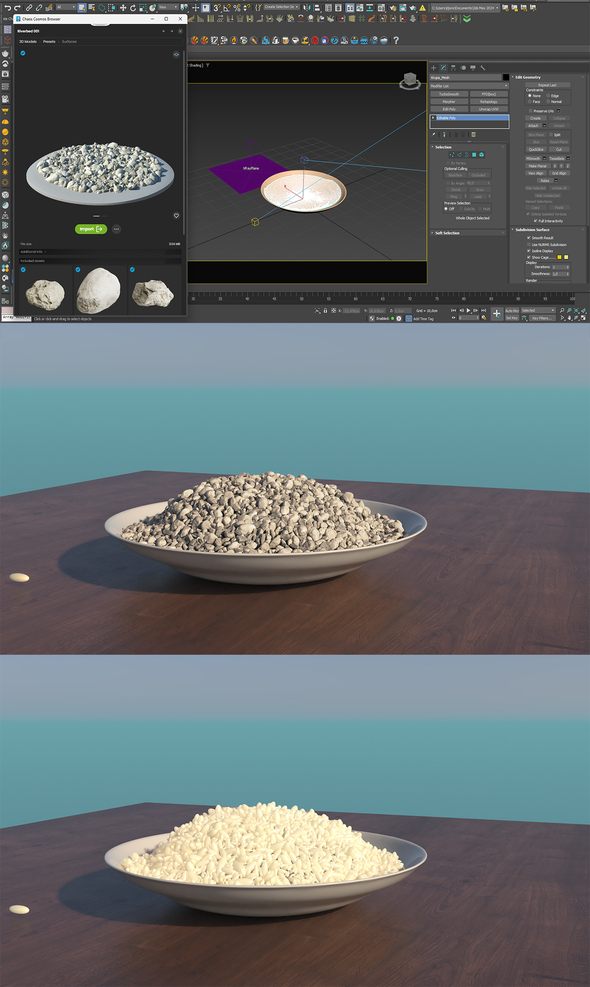Select Vertex sub-object level icon
The width and height of the screenshot is (590, 987).
point(451,154)
